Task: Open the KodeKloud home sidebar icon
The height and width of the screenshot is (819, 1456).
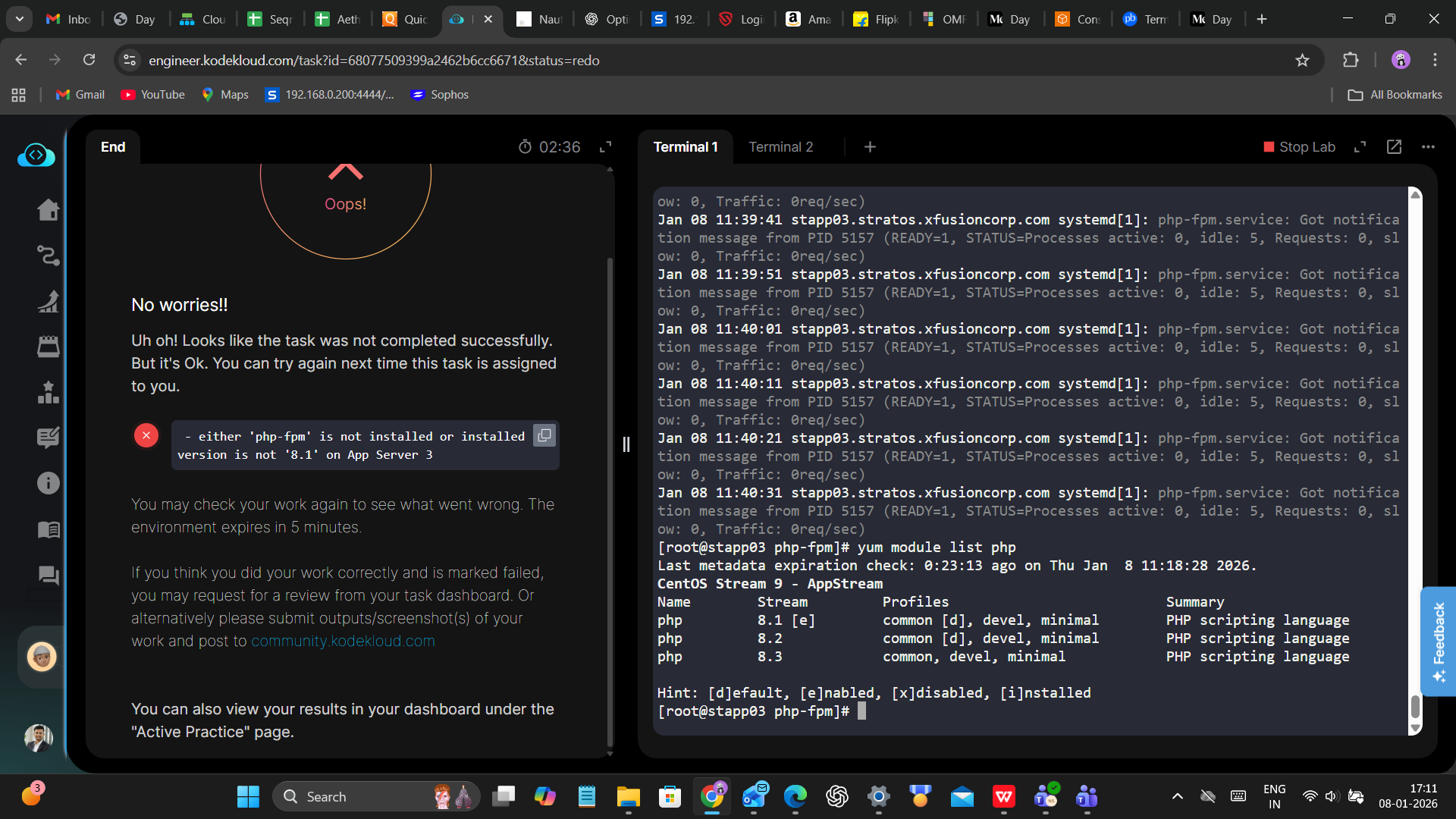Action: pyautogui.click(x=48, y=210)
